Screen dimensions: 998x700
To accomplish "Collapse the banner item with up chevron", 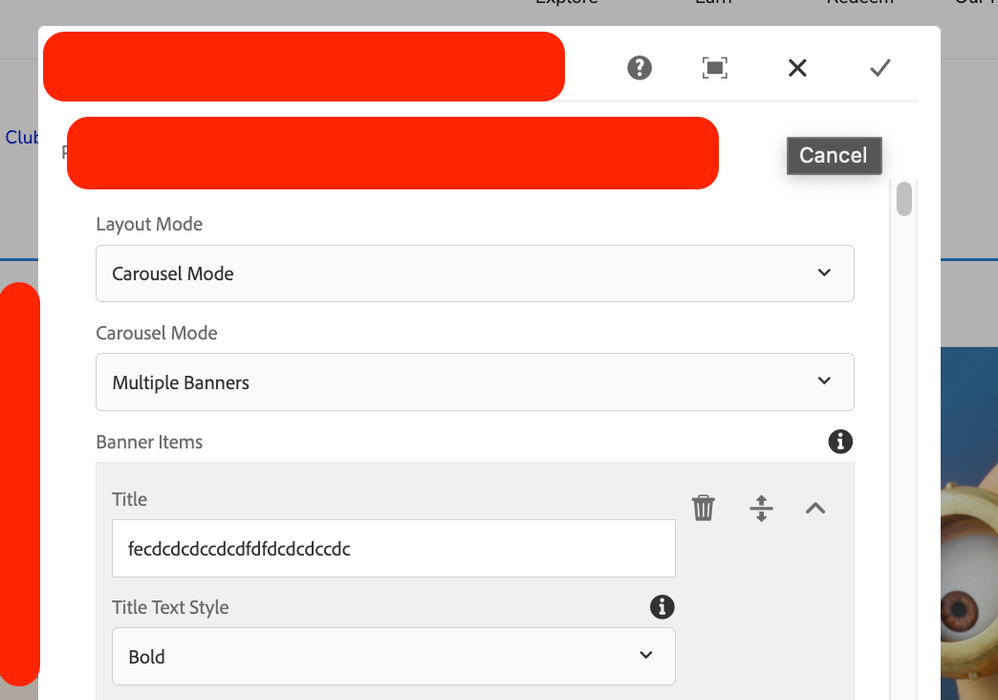I will 816,508.
